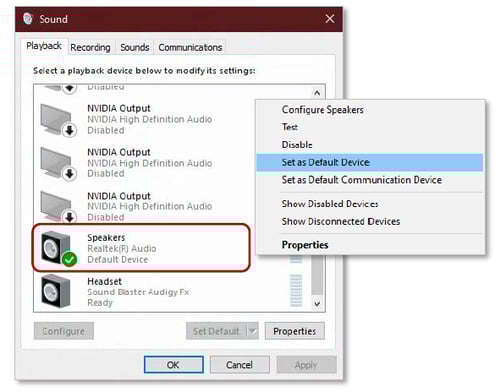This screenshot has height=392, width=500.
Task: Select Disable in the context menu
Action: (x=370, y=145)
